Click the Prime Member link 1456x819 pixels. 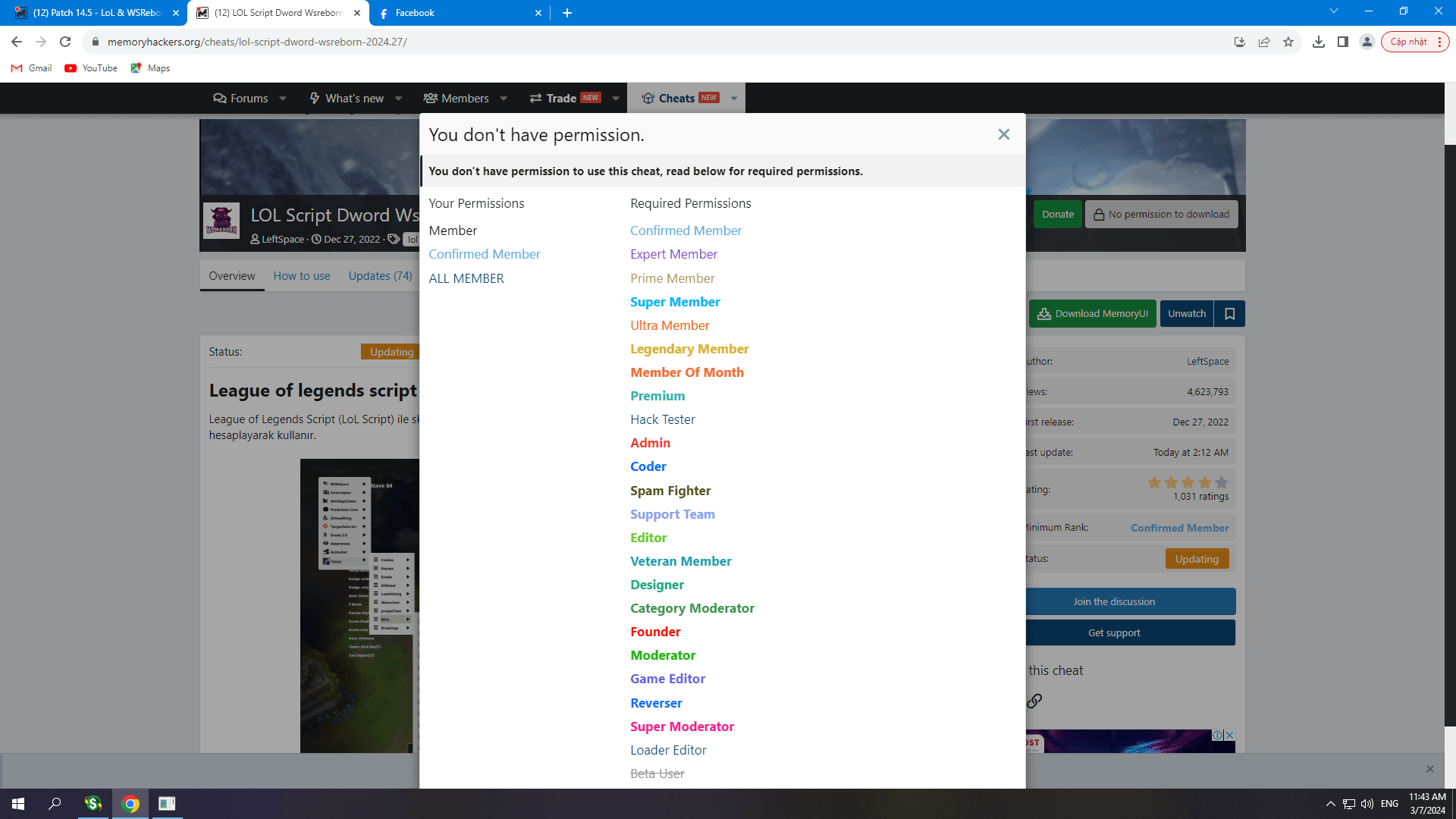point(672,278)
